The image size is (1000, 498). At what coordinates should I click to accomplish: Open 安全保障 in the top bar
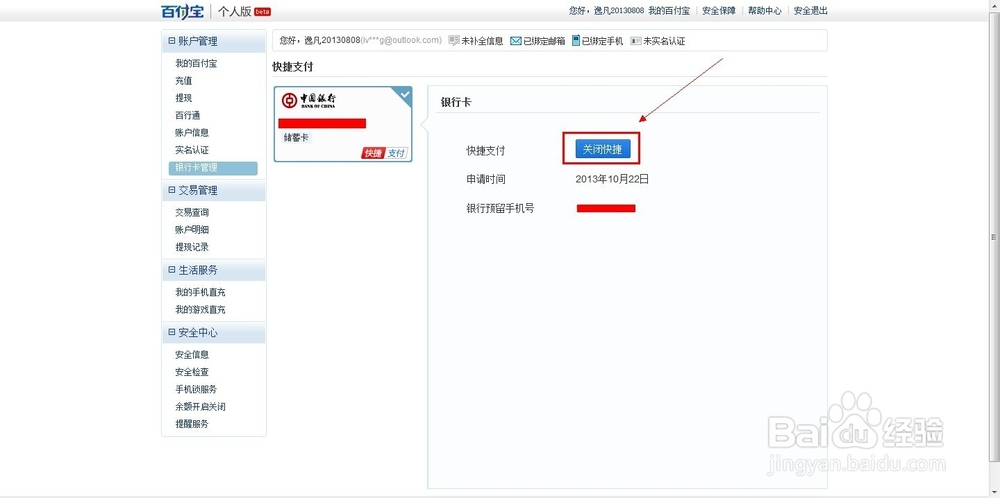click(719, 11)
